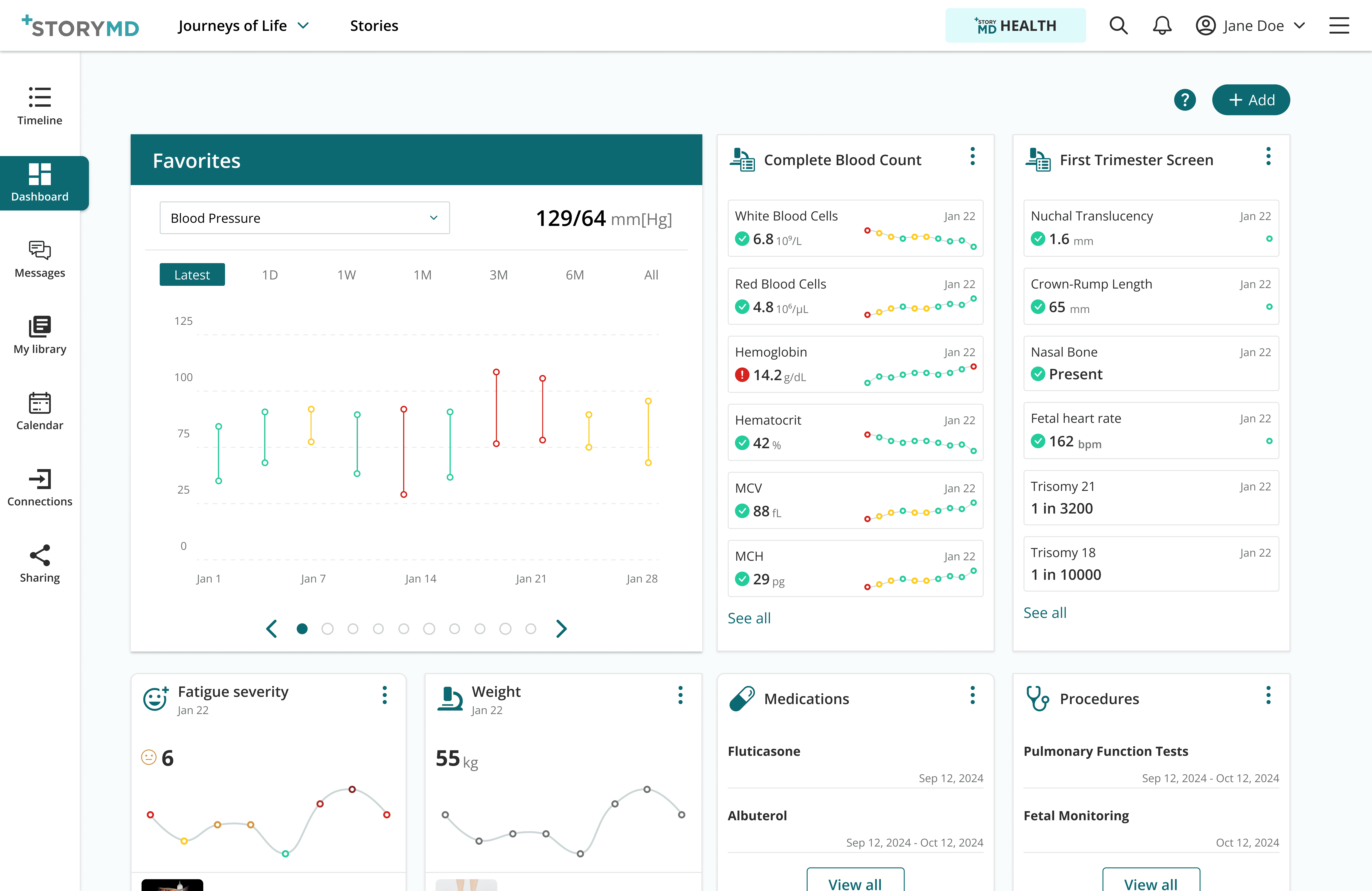Image resolution: width=1372 pixels, height=891 pixels.
Task: Click See all under Complete Blood Count
Action: click(x=749, y=618)
